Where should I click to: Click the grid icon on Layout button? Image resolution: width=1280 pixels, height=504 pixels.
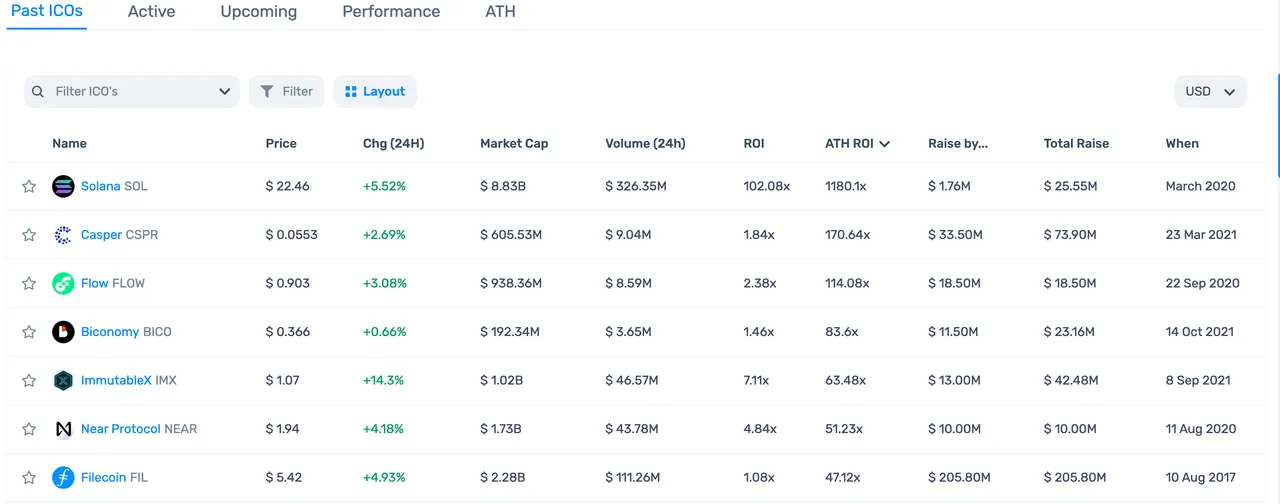350,91
